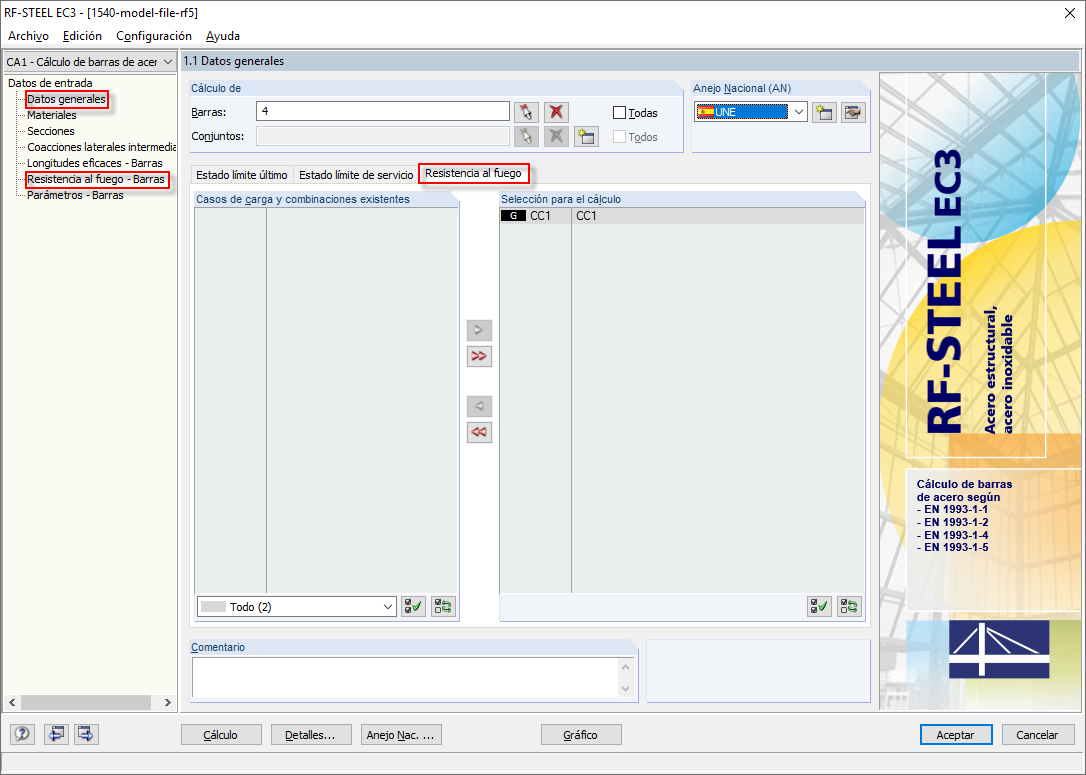Select all in existing load cases list

[x=413, y=607]
